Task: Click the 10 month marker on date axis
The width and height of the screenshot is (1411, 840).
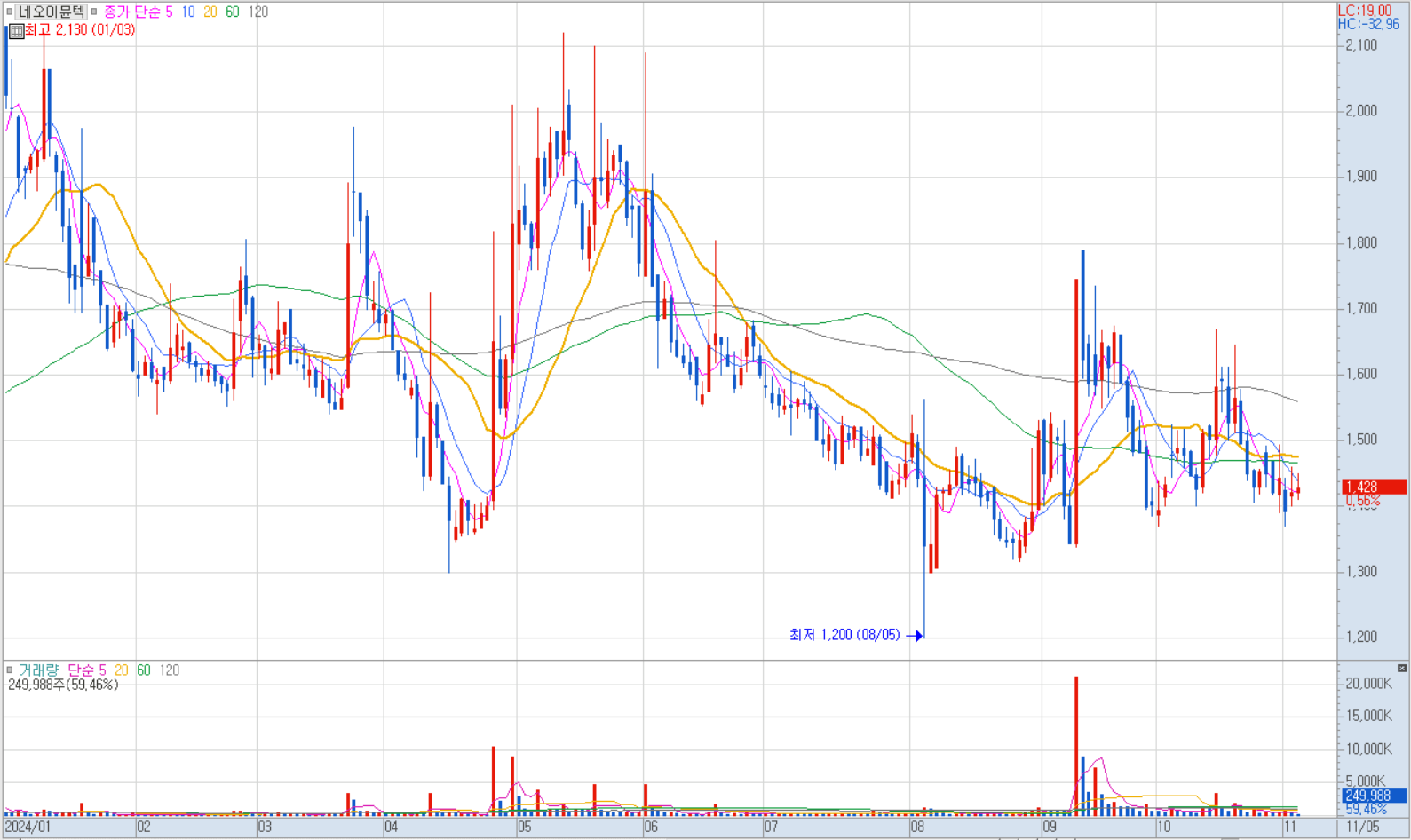Action: click(x=1164, y=827)
